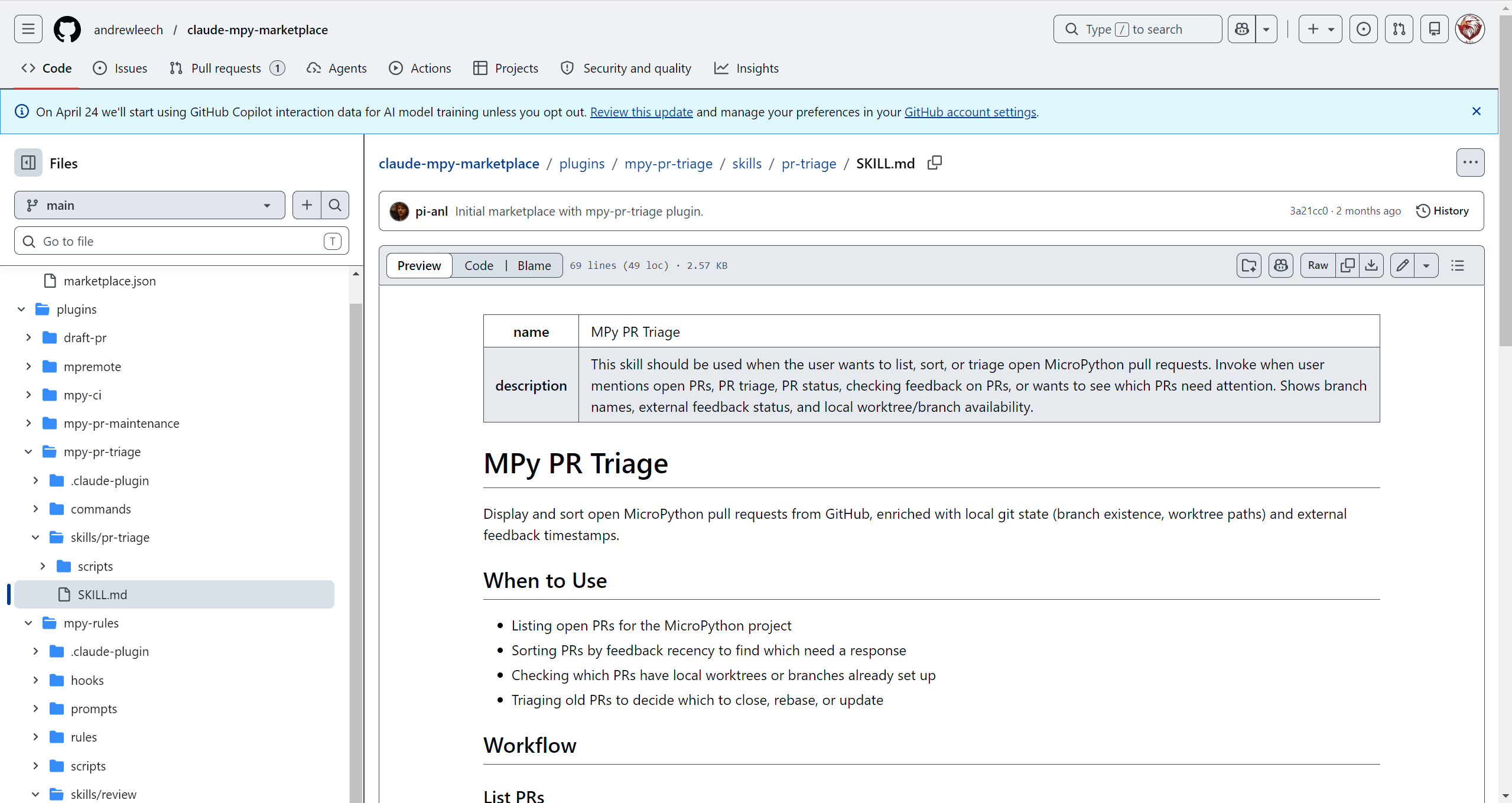Open the plugins breadcrumb link

(582, 163)
